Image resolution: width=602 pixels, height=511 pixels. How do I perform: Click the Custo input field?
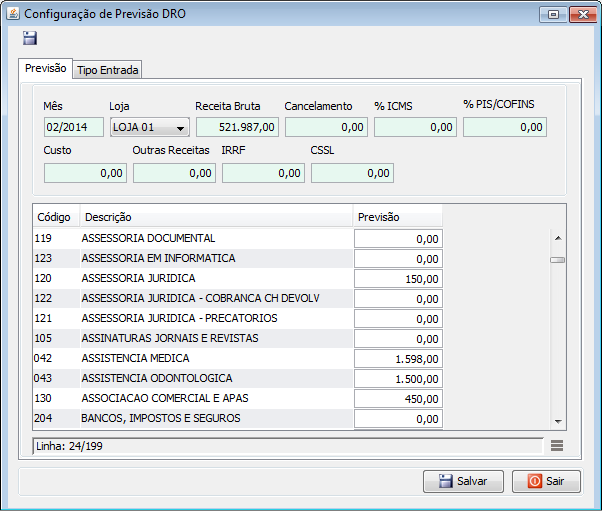[85, 173]
